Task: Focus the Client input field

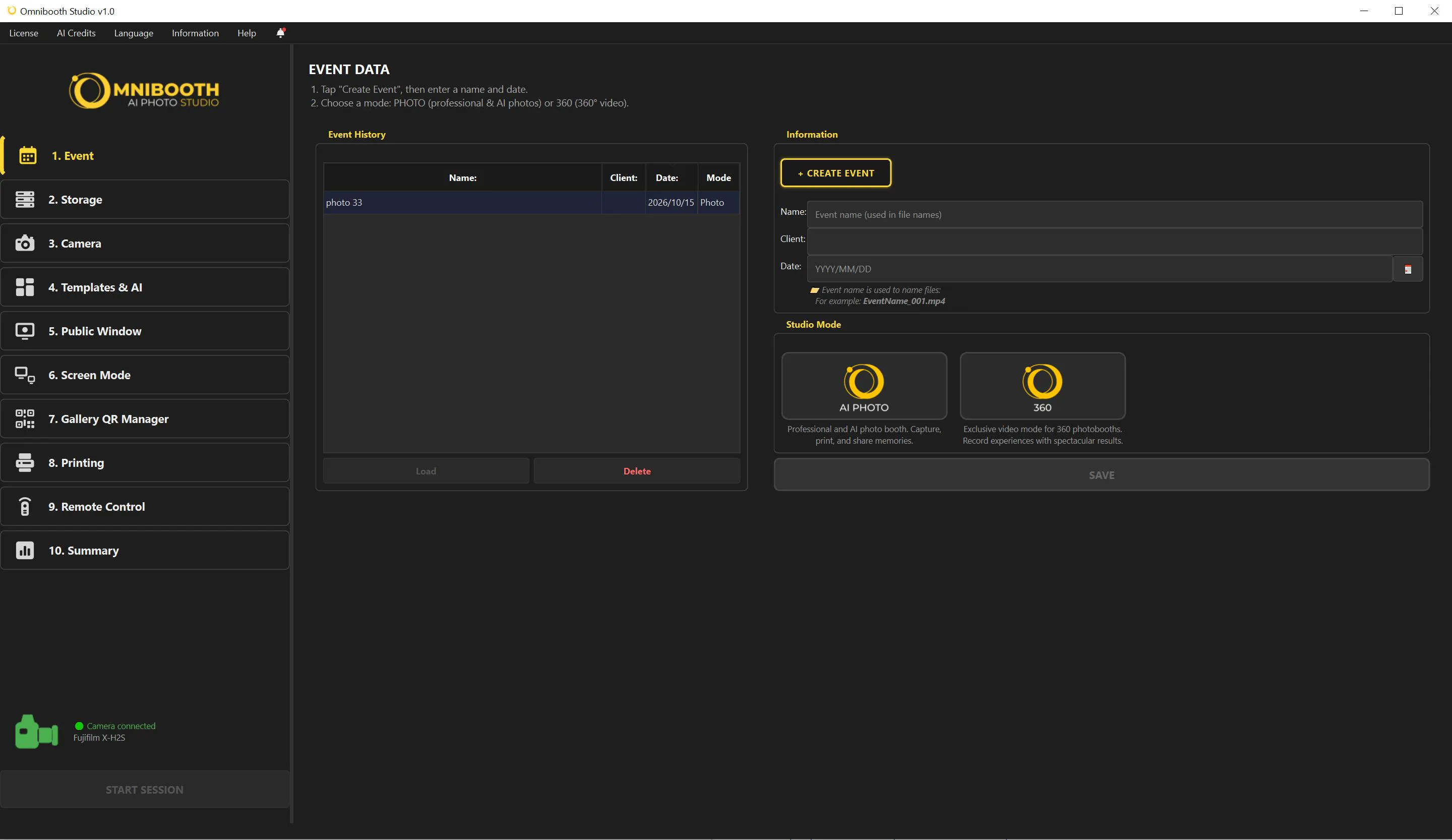Action: (x=1114, y=242)
